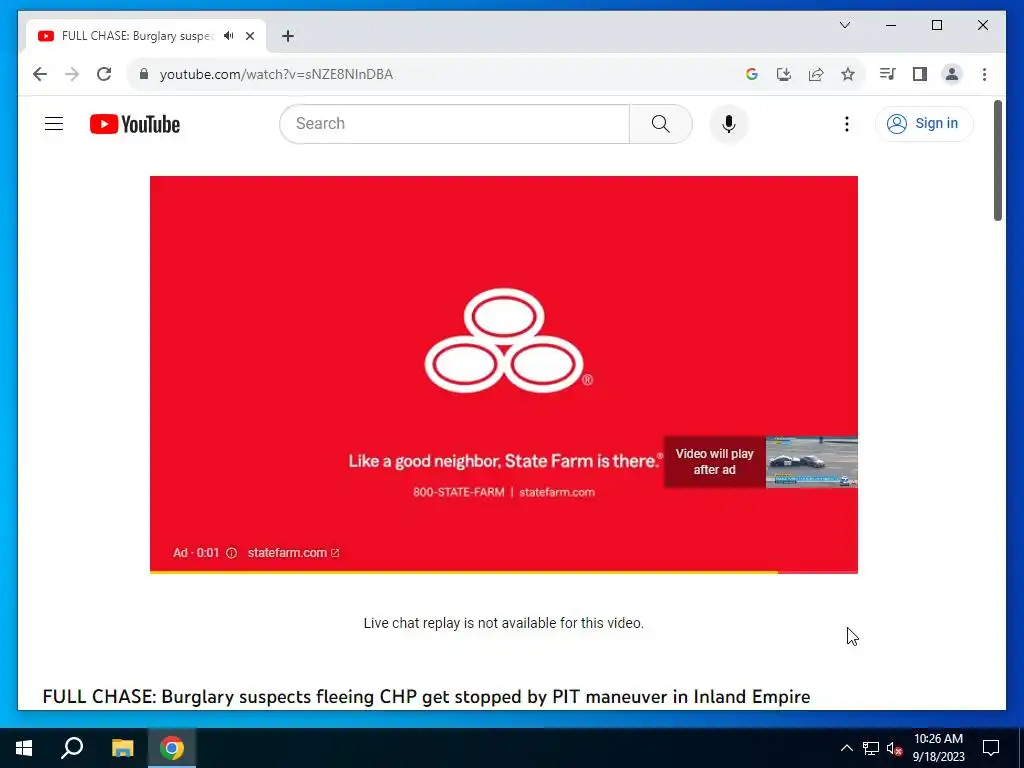The height and width of the screenshot is (768, 1024).
Task: Click the ad progress bar
Action: point(504,572)
